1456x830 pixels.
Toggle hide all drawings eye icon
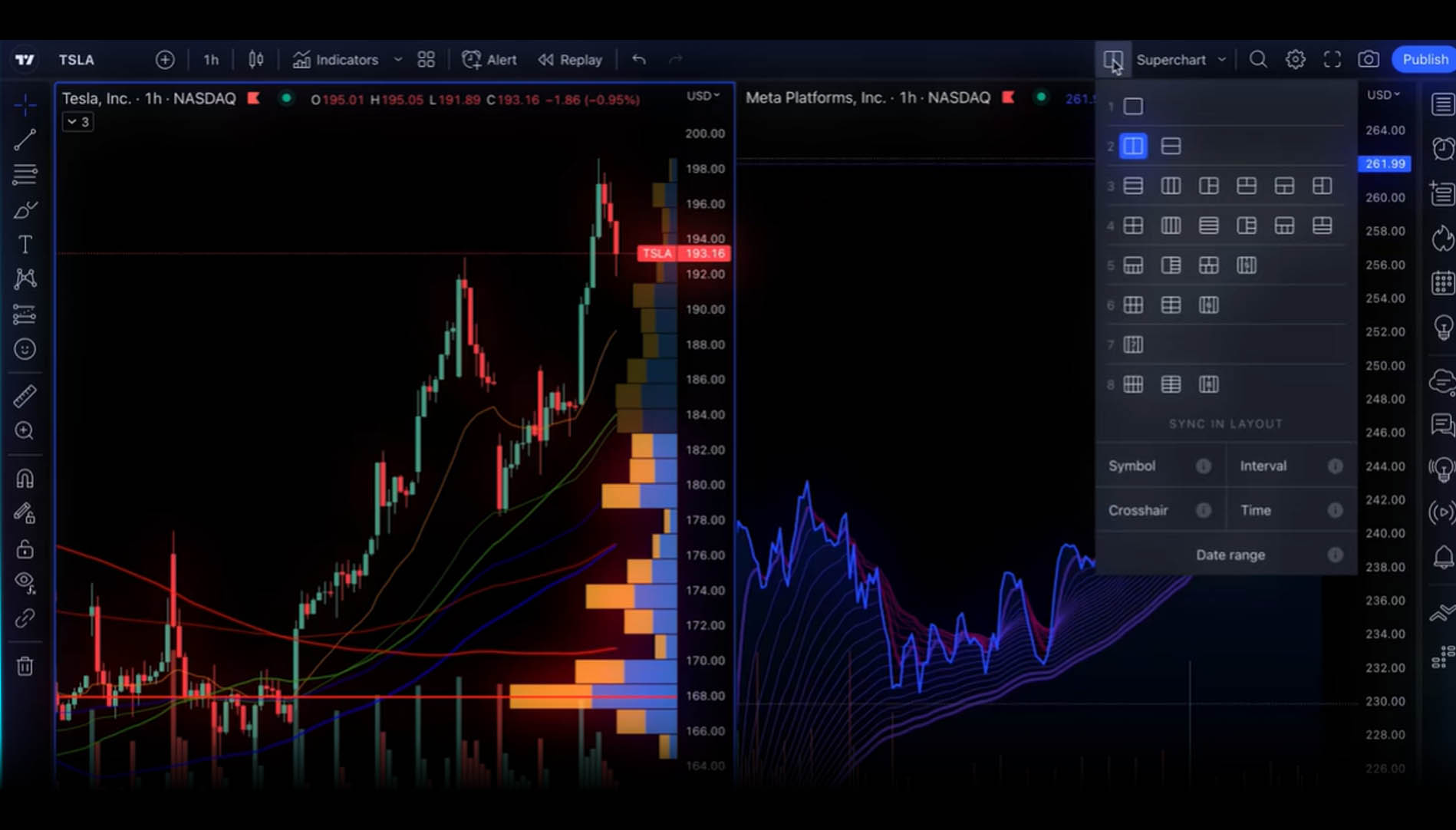(25, 582)
